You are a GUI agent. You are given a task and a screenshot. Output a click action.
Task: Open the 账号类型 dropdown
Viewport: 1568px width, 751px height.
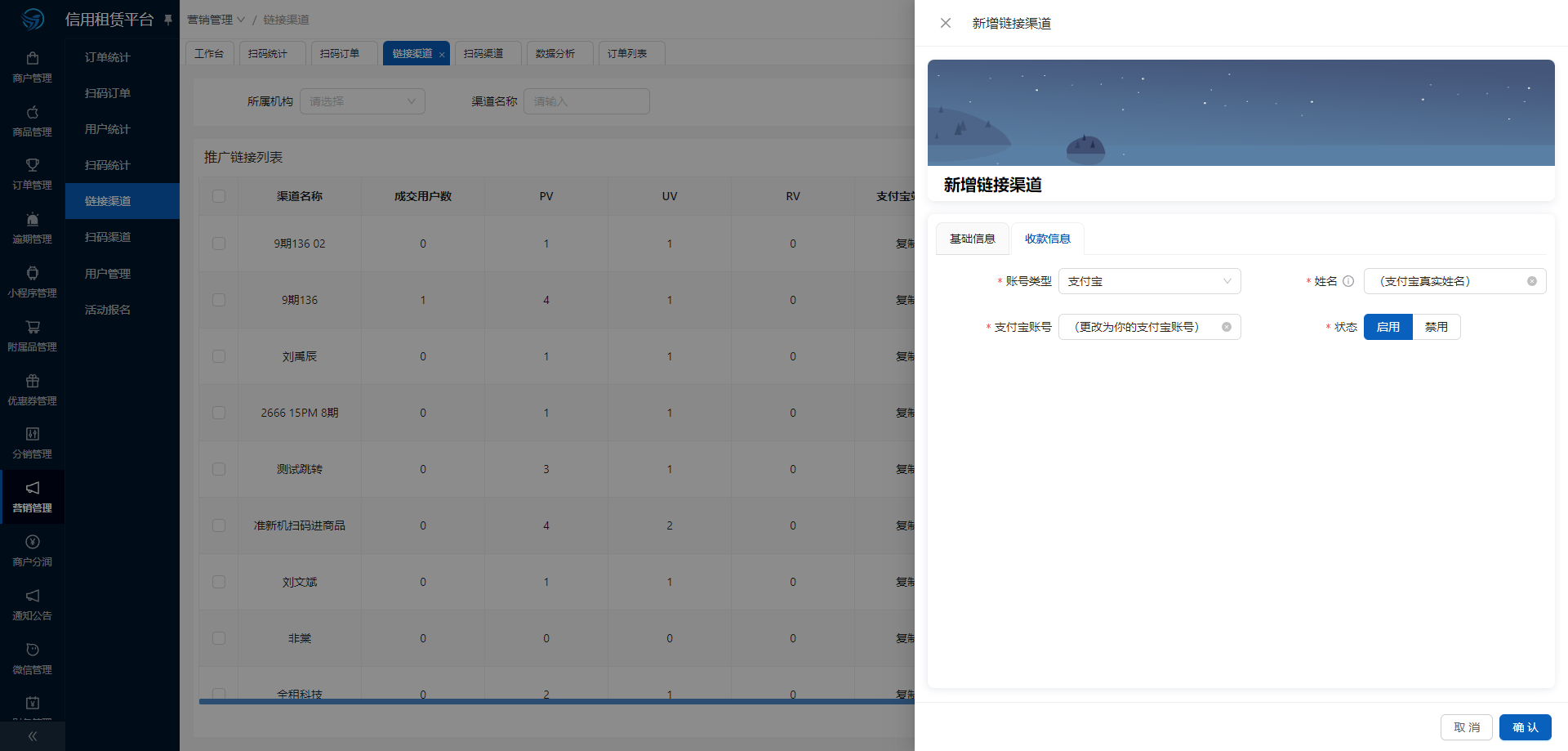click(x=1150, y=281)
